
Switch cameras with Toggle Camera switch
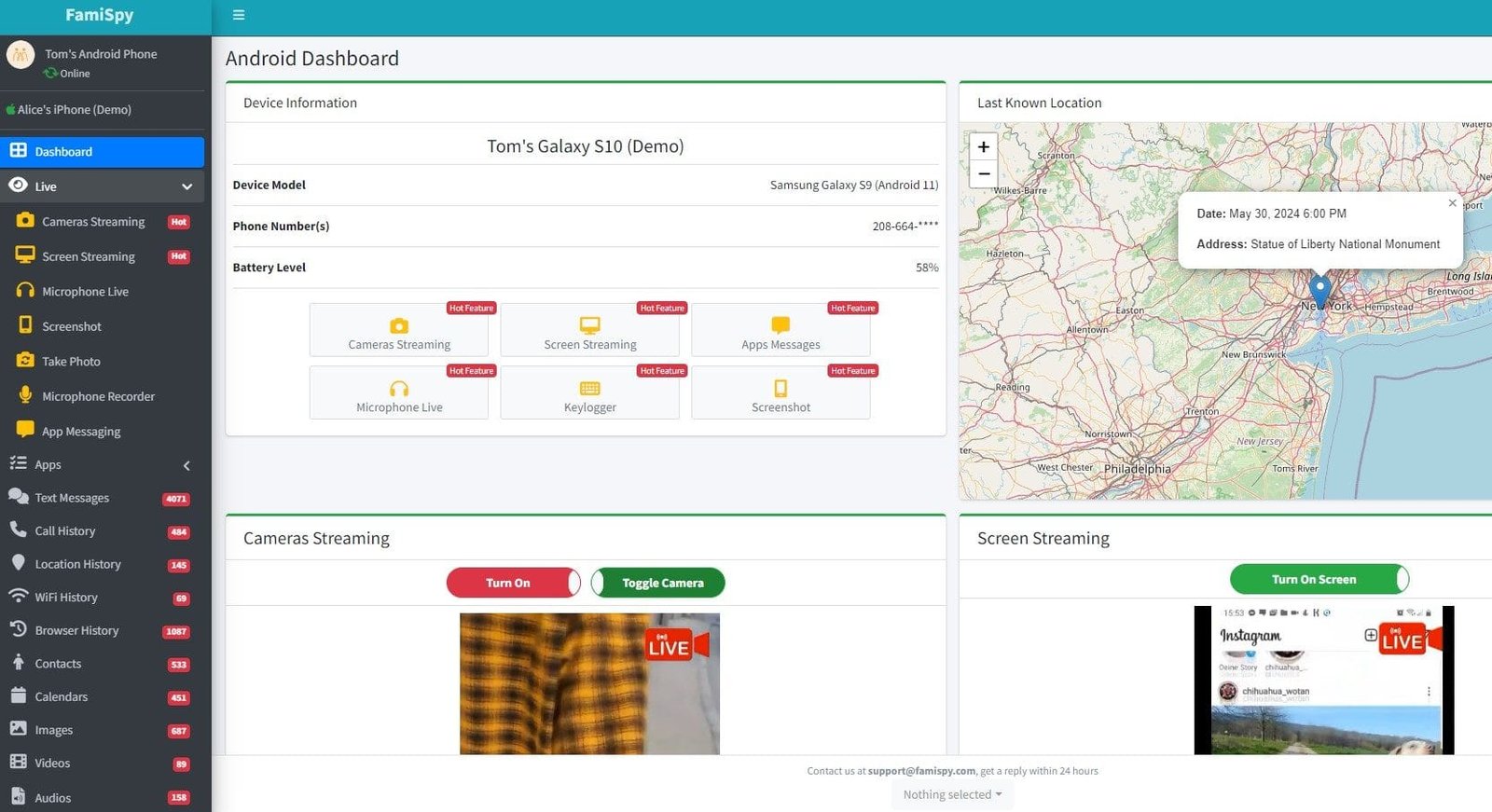tap(657, 583)
